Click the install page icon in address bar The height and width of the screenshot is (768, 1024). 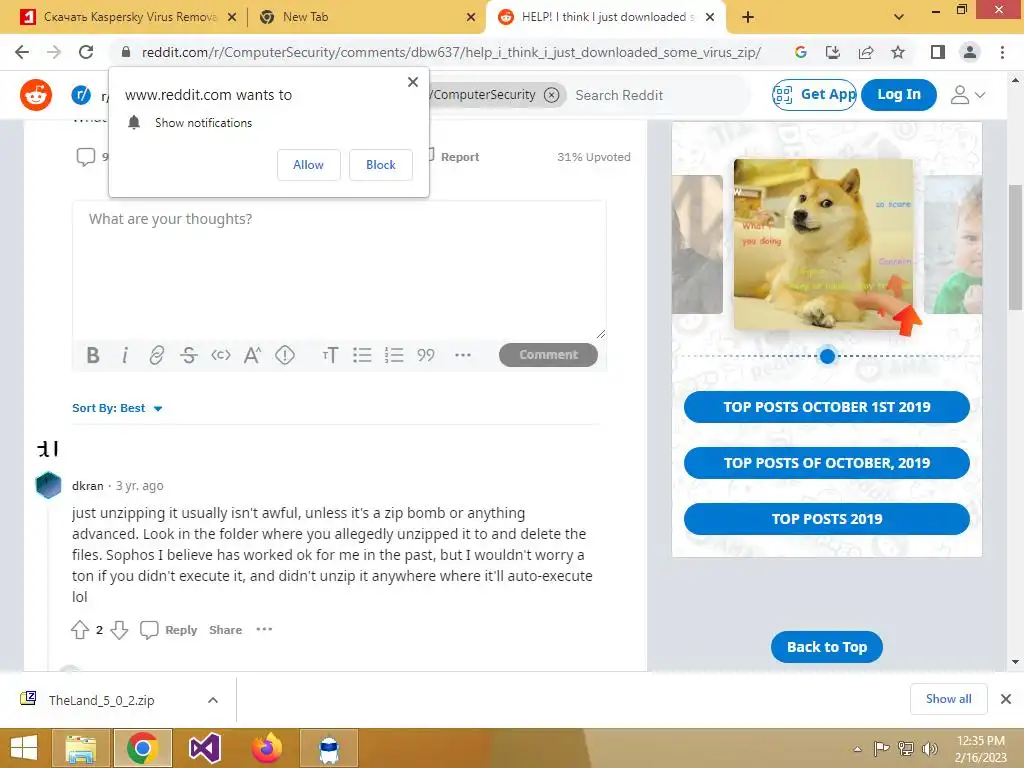coord(833,52)
